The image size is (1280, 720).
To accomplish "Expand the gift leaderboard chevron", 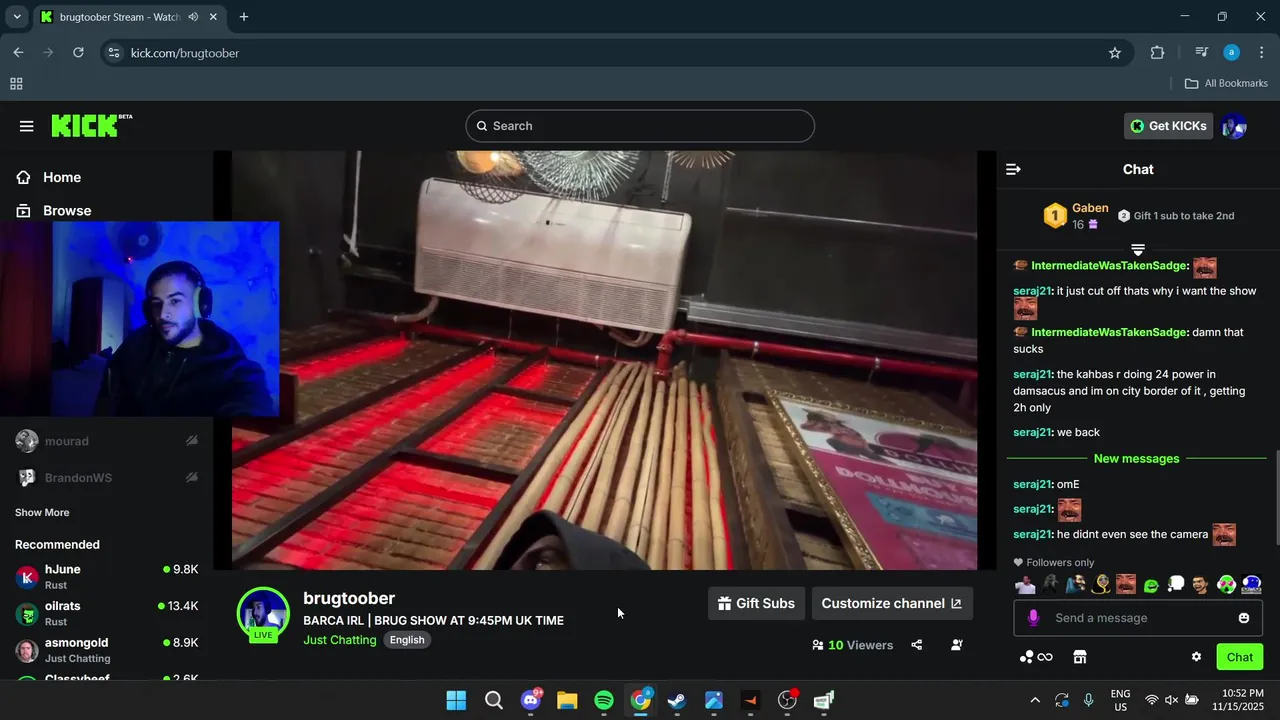I will coord(1138,248).
